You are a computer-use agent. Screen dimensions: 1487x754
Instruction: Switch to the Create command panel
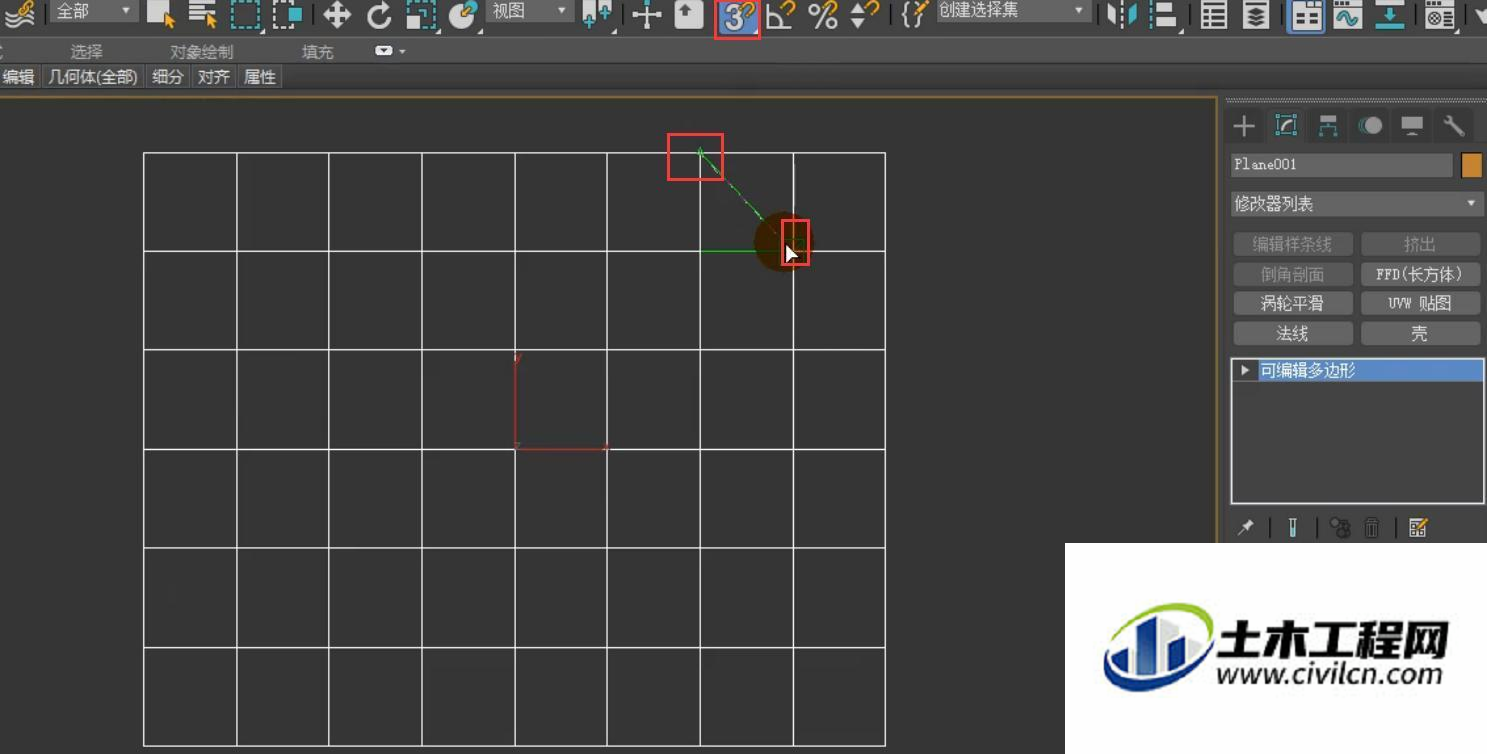1244,126
